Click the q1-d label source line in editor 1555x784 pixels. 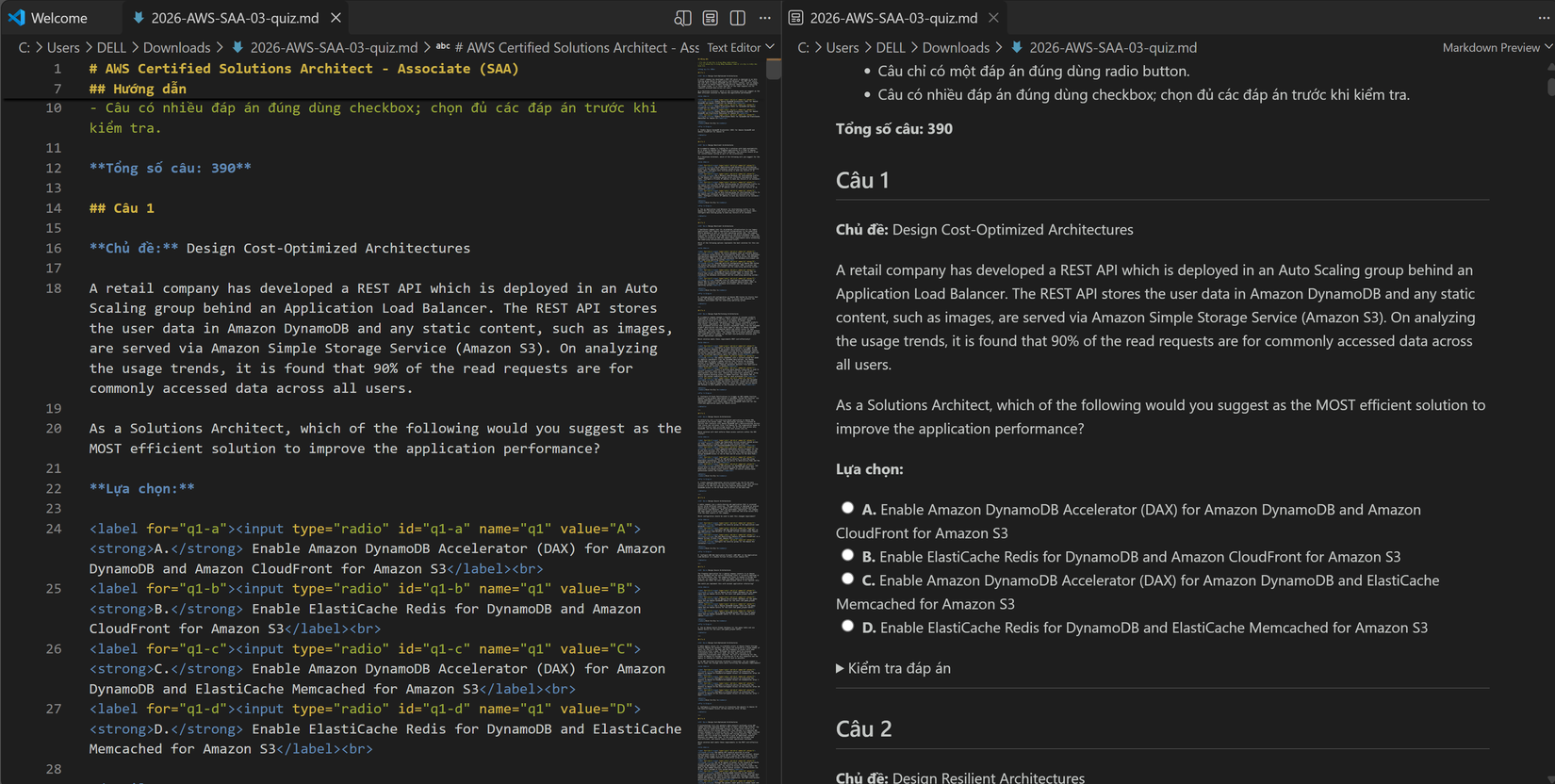(385, 728)
